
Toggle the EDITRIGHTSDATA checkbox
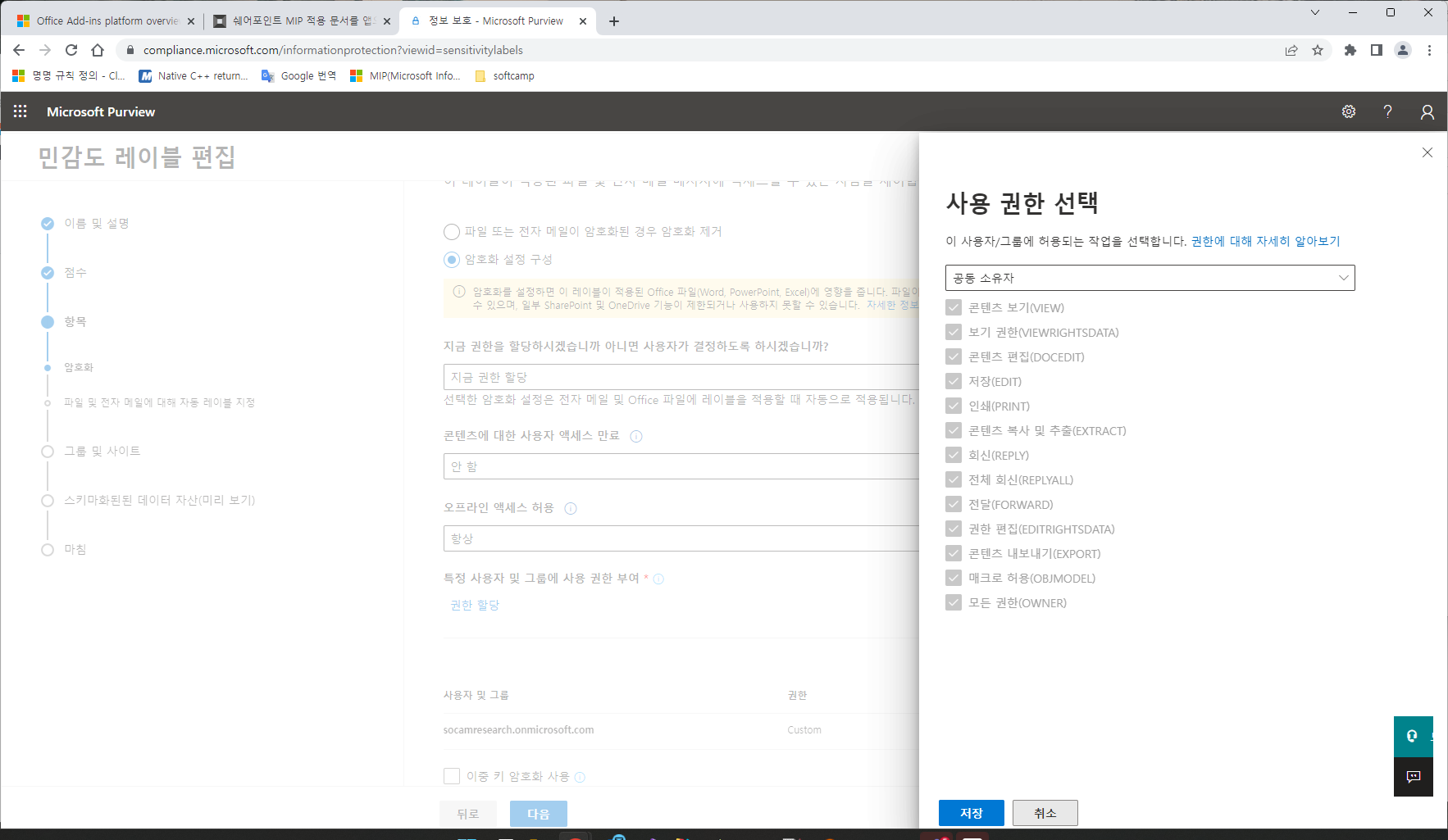pos(954,529)
